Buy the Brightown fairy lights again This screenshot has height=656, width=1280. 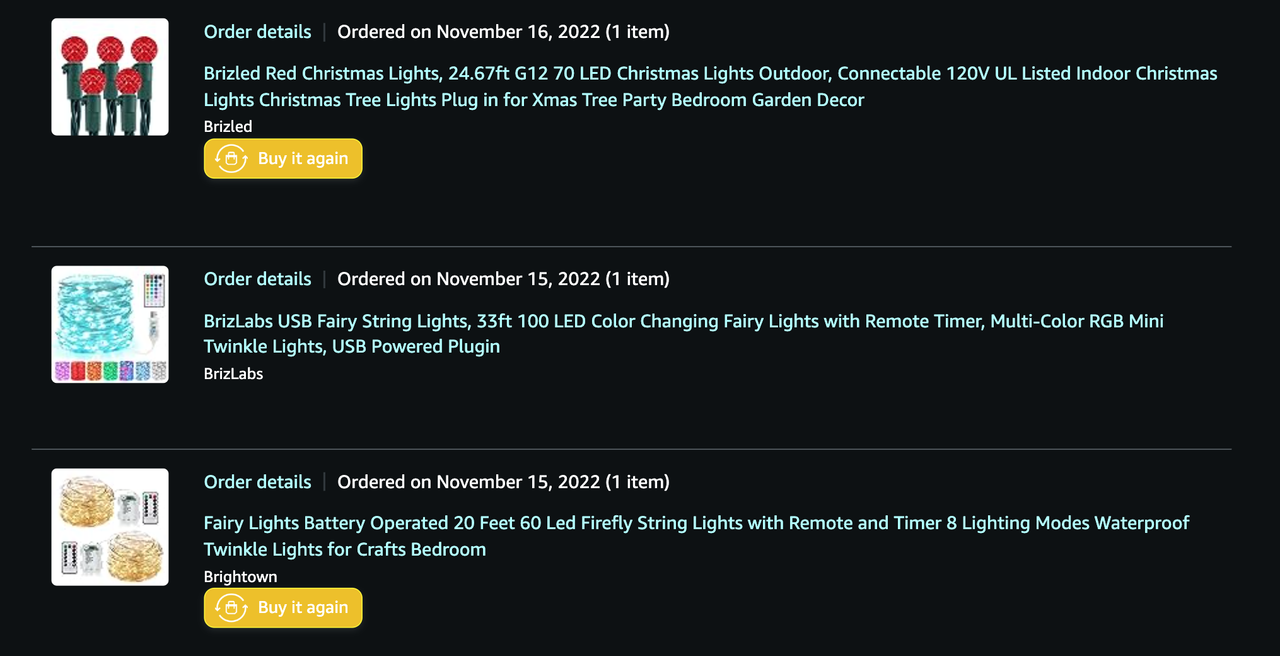point(283,608)
